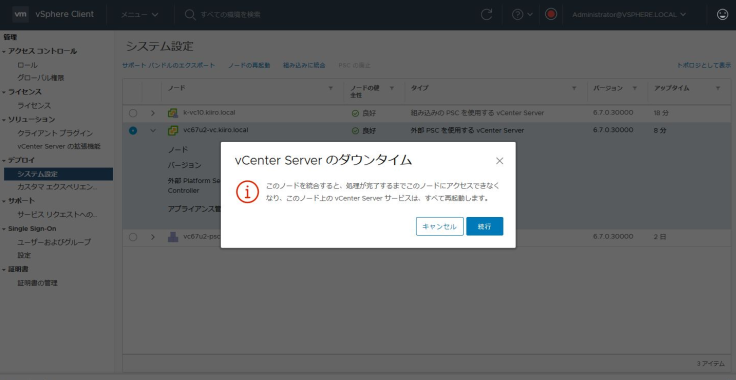Open the ノード column filter
The height and width of the screenshot is (380, 736).
[x=330, y=88]
